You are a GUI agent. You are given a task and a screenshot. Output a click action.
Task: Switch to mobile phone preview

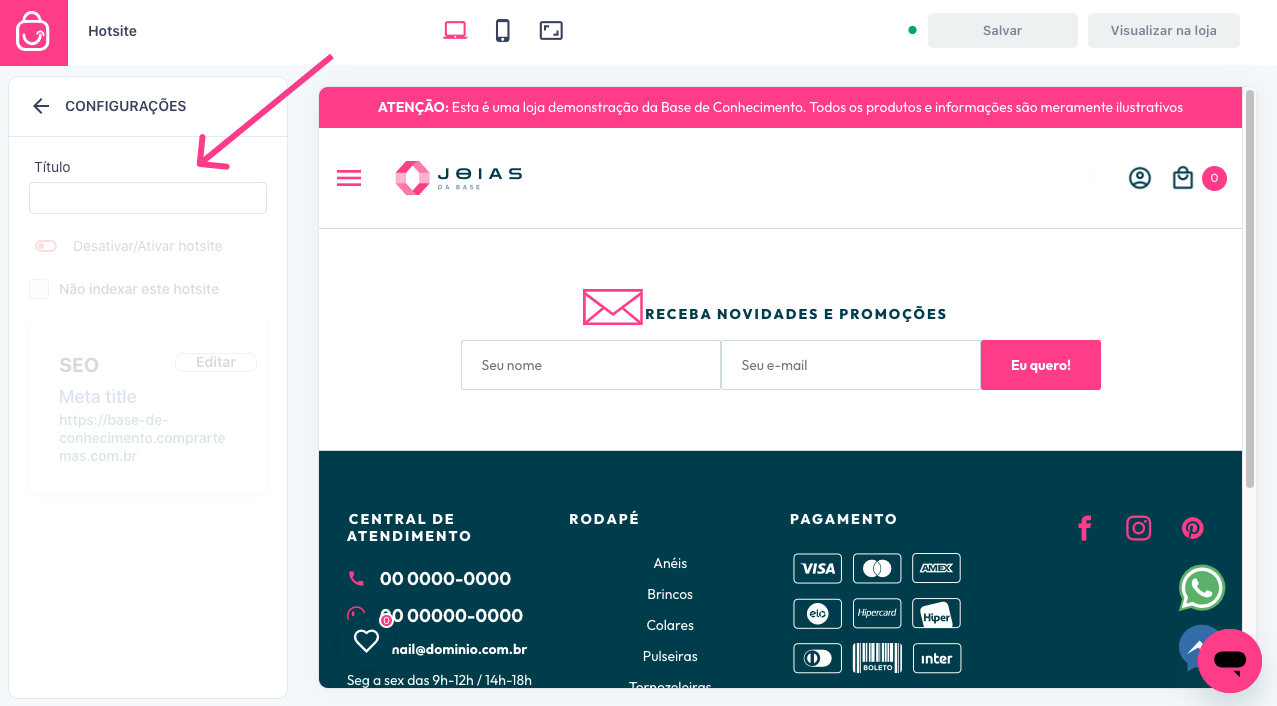point(503,30)
